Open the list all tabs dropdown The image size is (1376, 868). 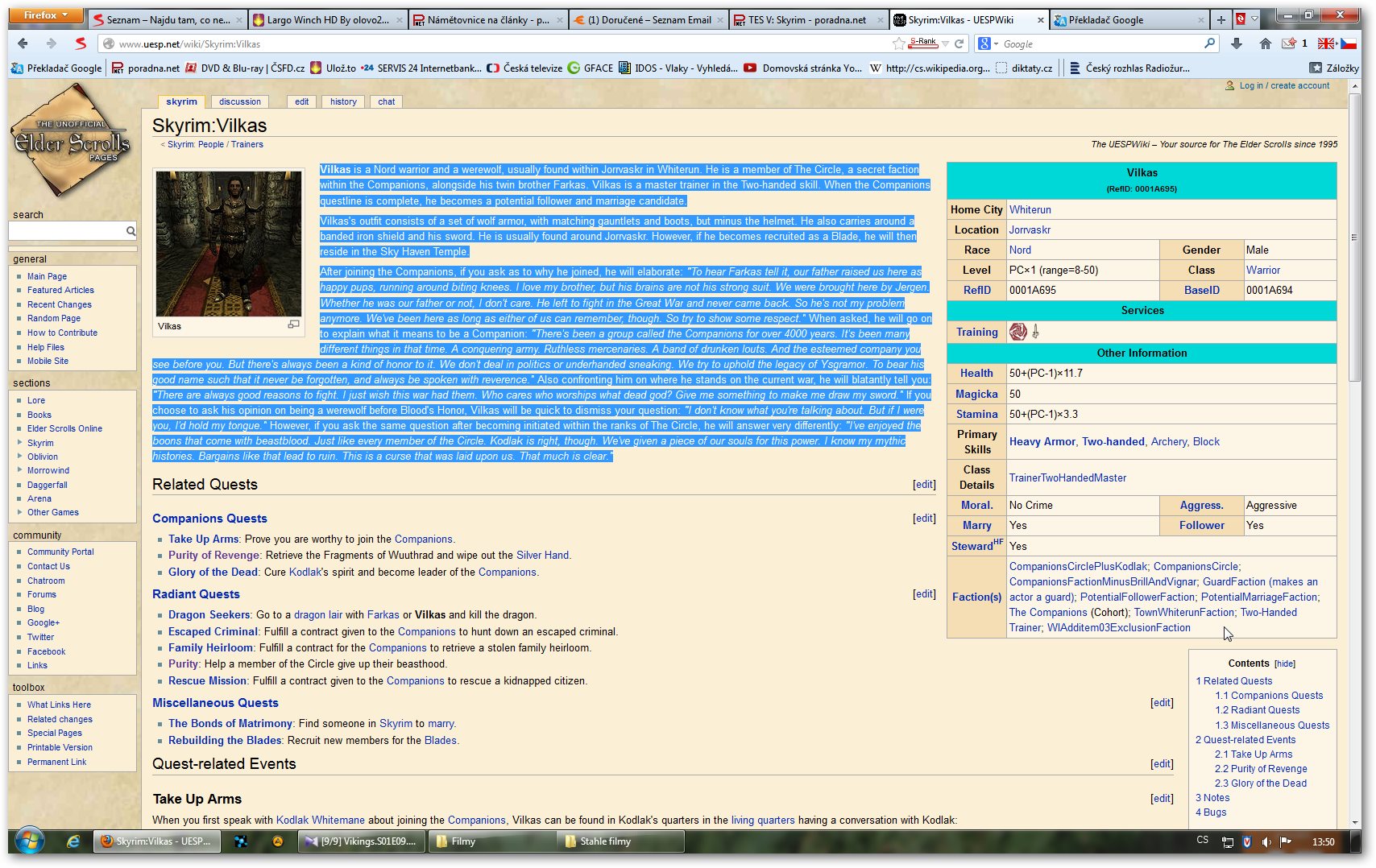point(1254,19)
